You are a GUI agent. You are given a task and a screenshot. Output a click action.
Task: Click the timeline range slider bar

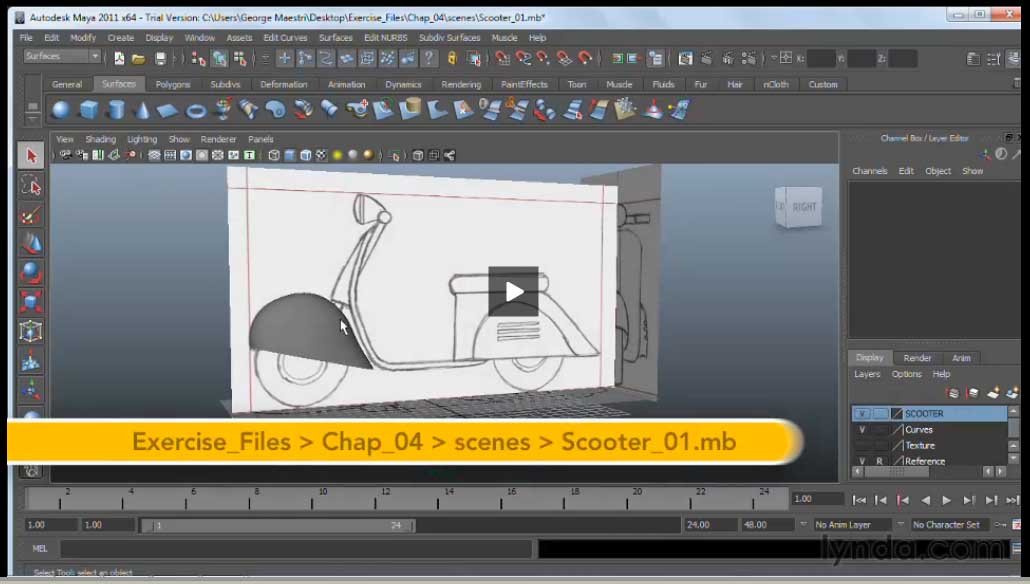[x=278, y=526]
